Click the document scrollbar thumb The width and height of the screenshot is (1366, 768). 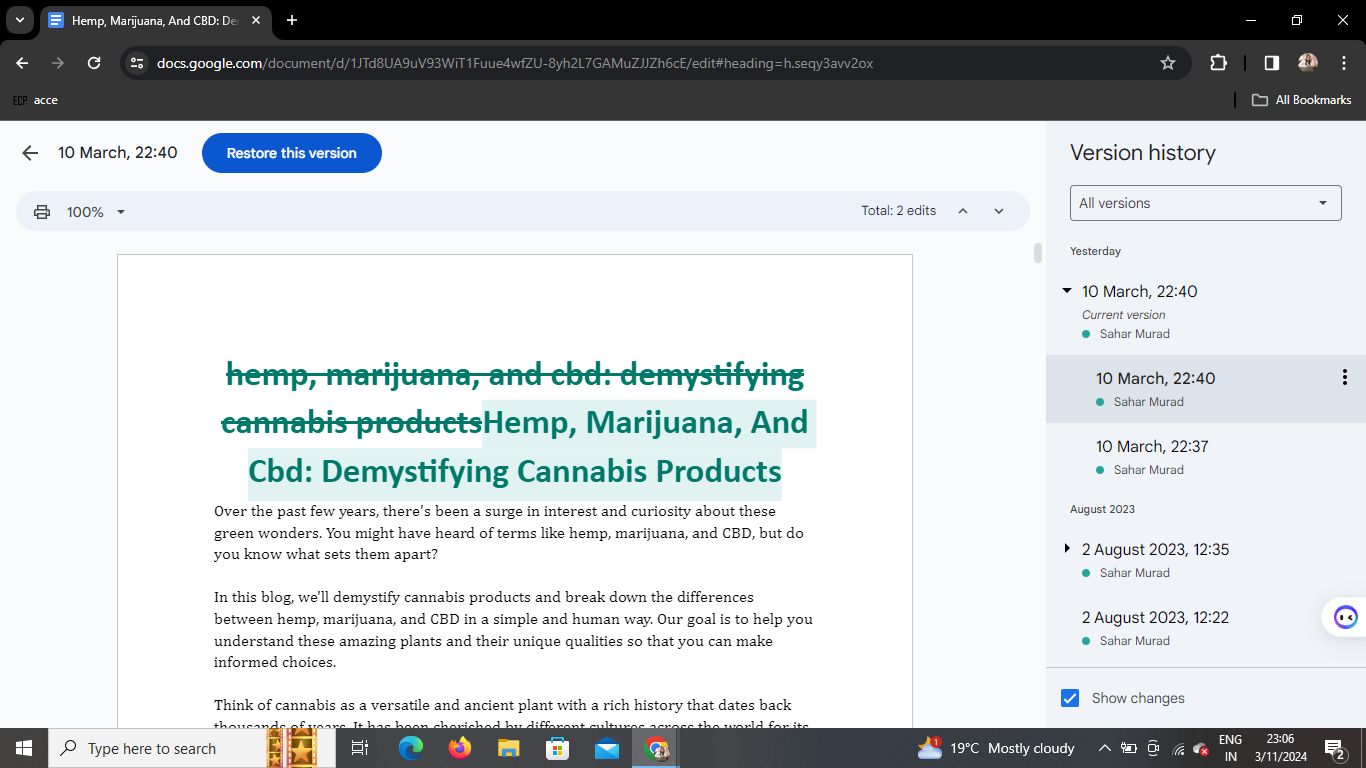[1038, 253]
